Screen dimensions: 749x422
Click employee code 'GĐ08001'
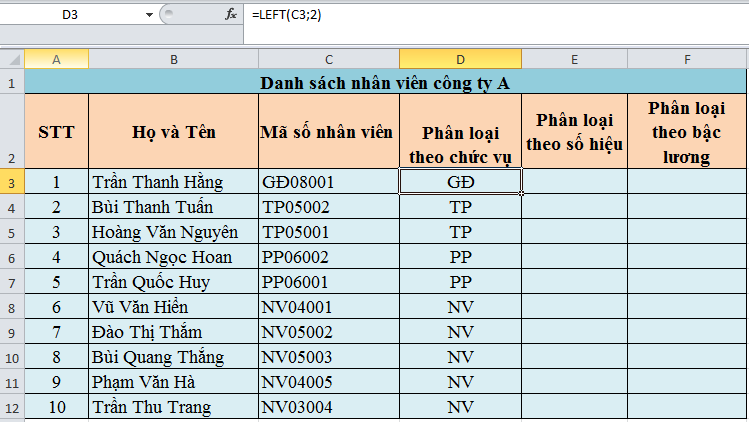329,182
